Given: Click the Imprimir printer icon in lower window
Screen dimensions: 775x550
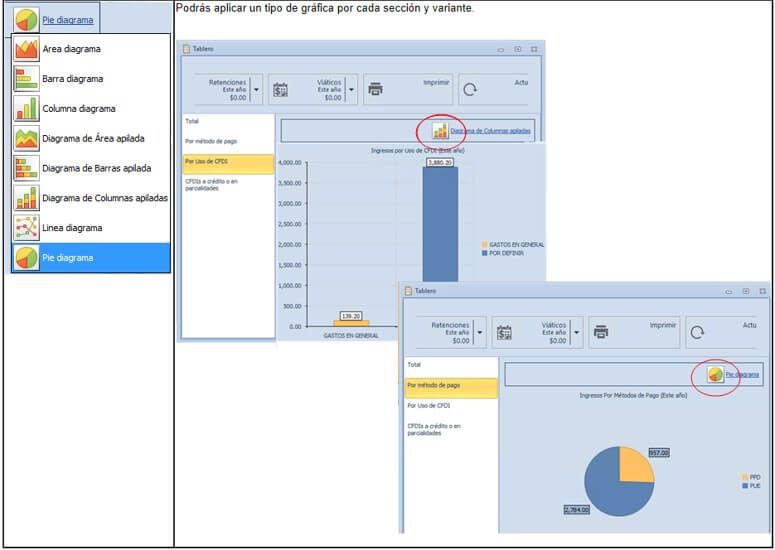Looking at the screenshot, I should (601, 332).
